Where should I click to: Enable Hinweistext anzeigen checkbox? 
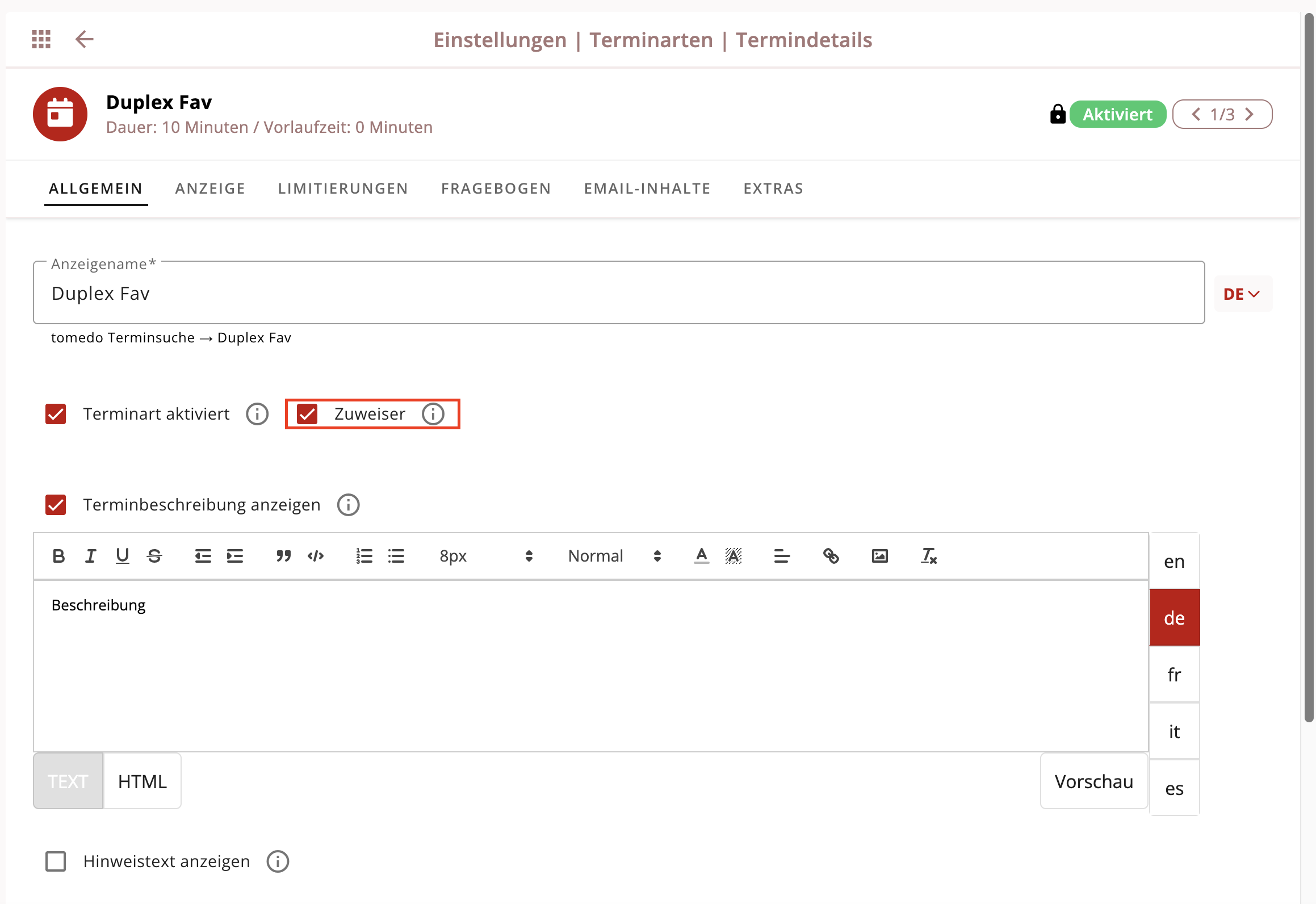(56, 861)
